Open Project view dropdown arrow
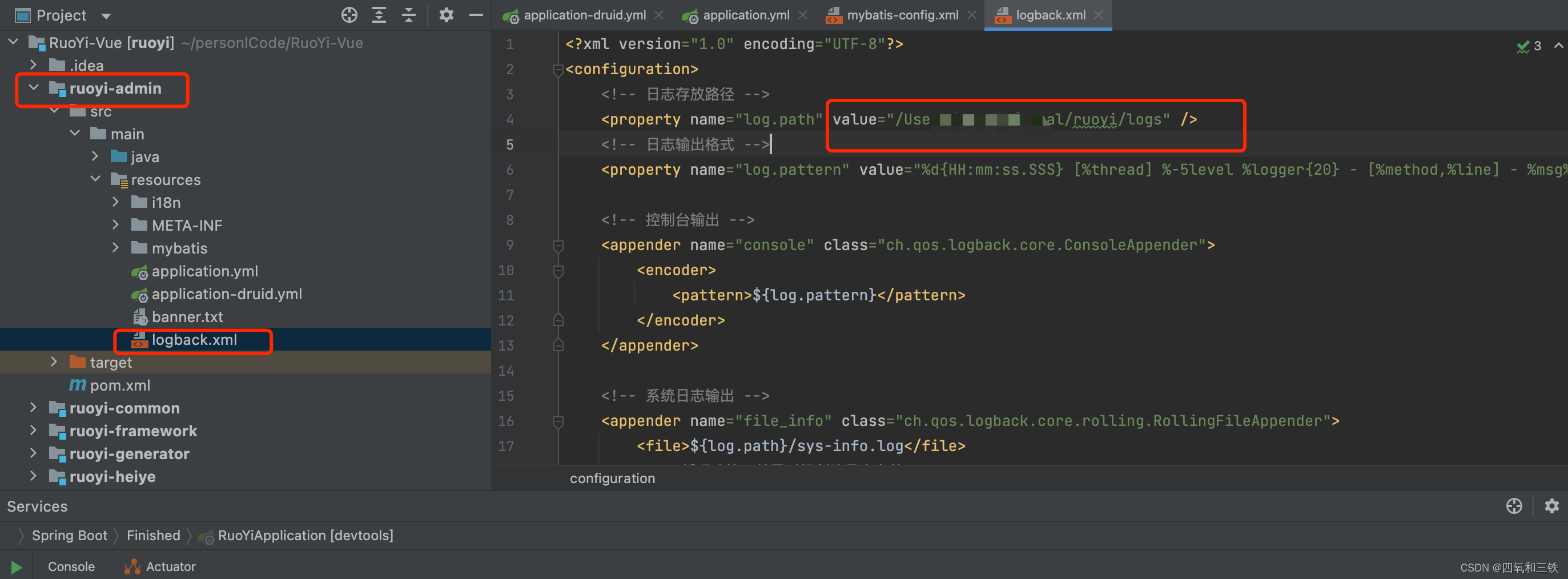Screen dimensions: 1568x579 coord(106,16)
